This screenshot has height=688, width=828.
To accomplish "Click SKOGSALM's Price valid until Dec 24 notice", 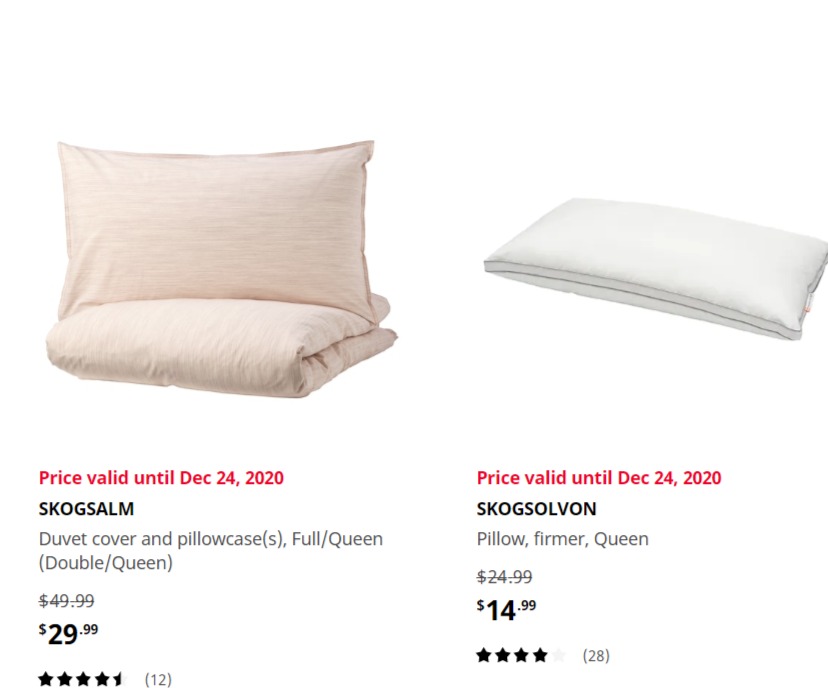I will coord(161,478).
